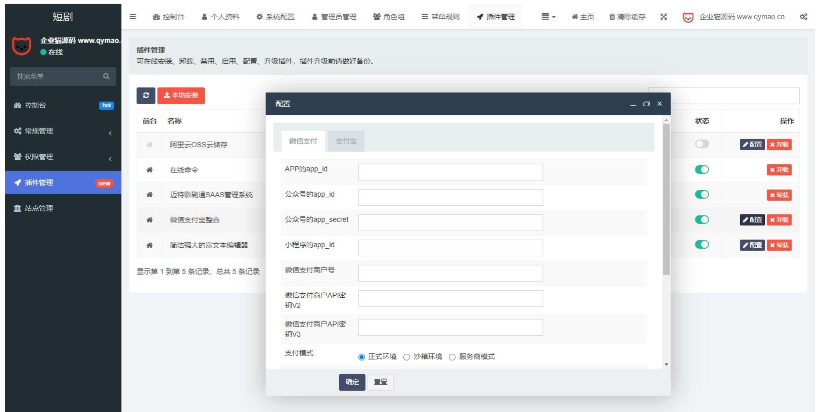The image size is (821, 412).
Task: Click the dialog's vertical scrollbar
Action: pyautogui.click(x=666, y=200)
